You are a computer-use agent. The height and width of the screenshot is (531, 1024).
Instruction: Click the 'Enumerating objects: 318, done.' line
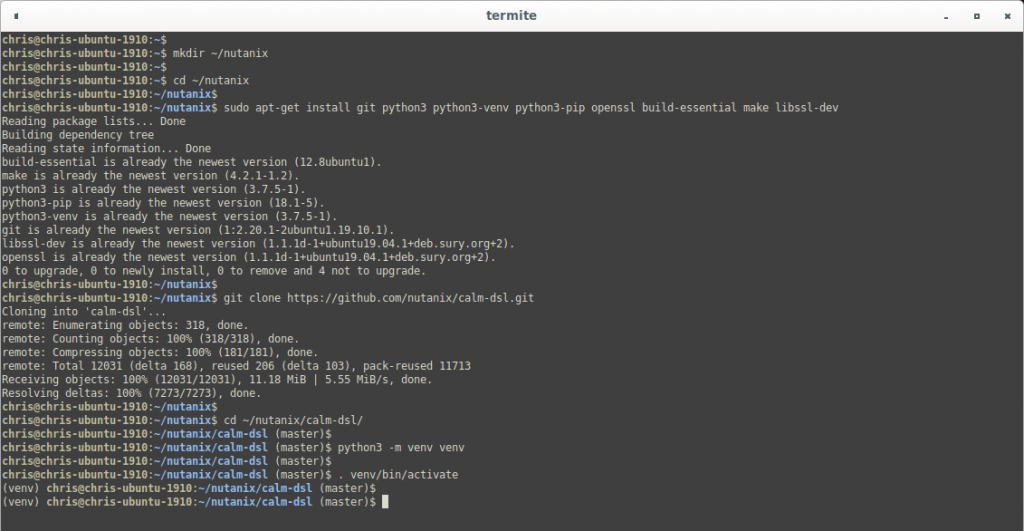(125, 325)
